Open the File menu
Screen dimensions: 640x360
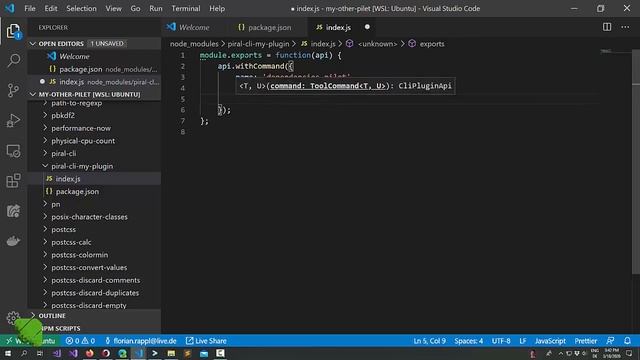[x=30, y=8]
